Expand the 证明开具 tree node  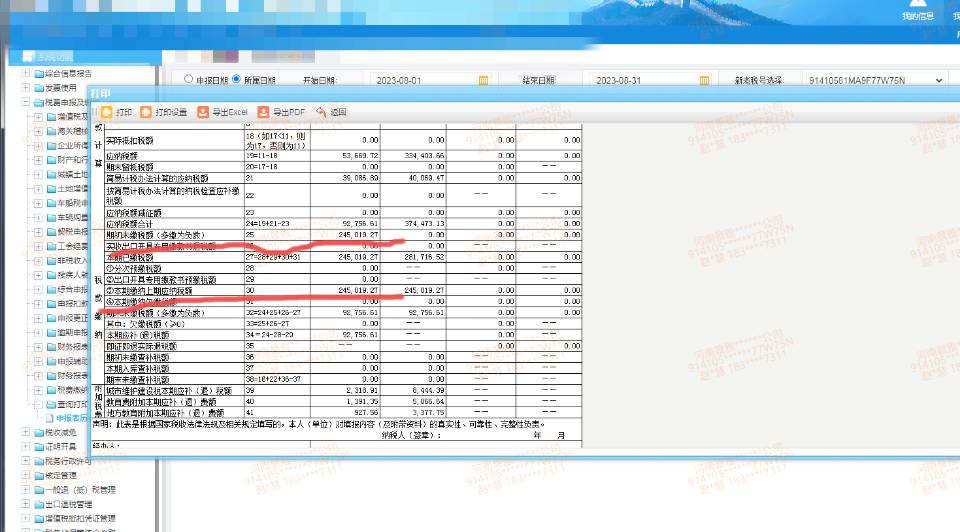(x=24, y=447)
